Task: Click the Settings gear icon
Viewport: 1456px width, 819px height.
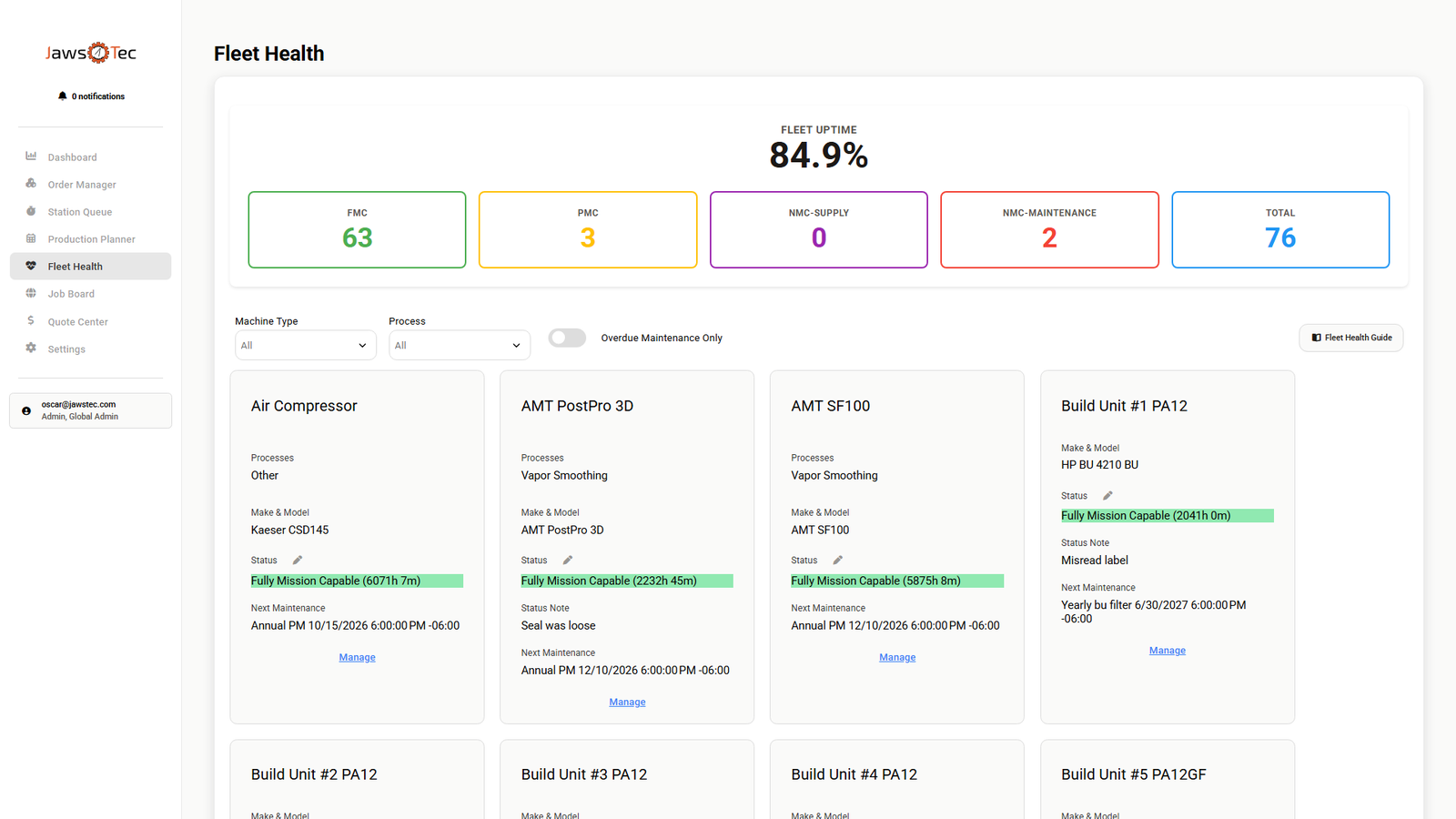Action: [x=31, y=348]
